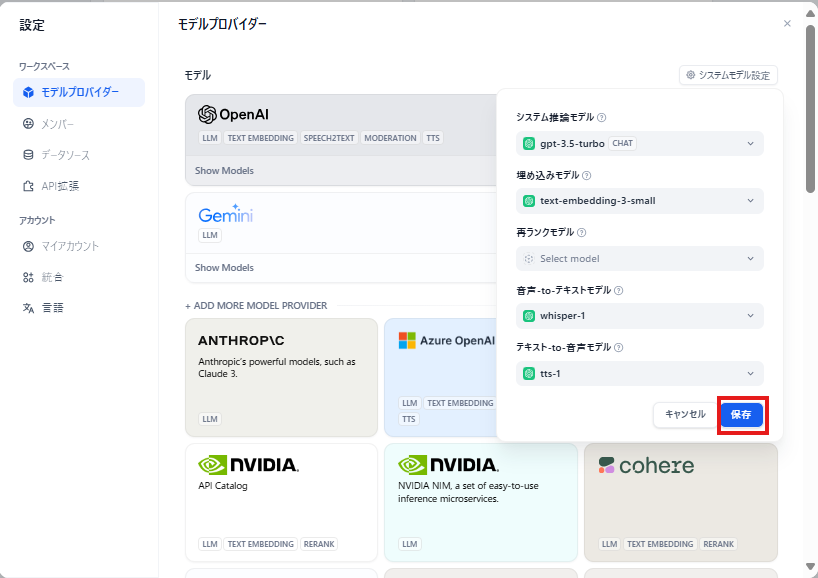
Task: Click the vertical scrollbar thumb
Action: pos(810,107)
